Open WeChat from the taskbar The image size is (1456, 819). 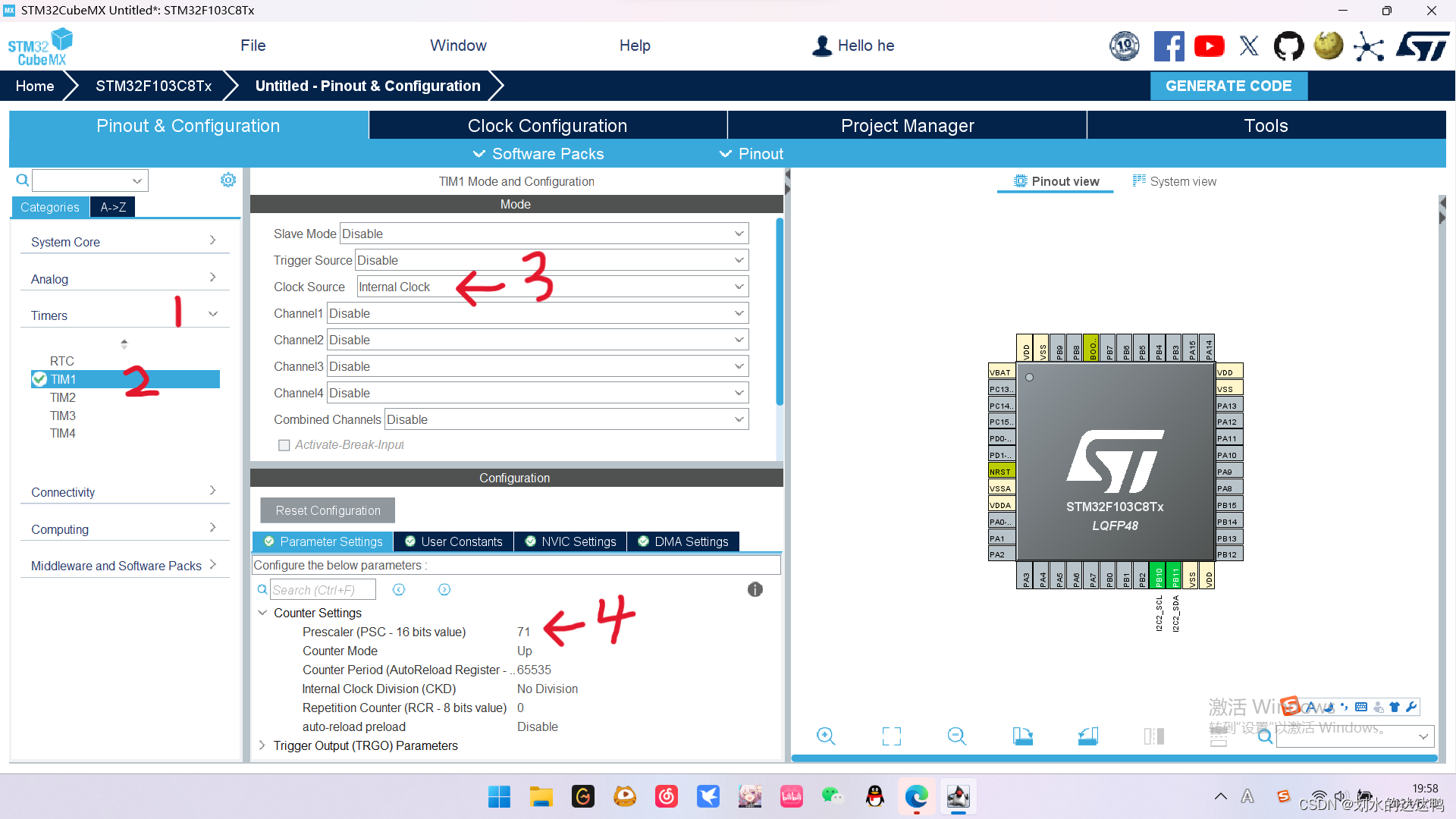833,796
